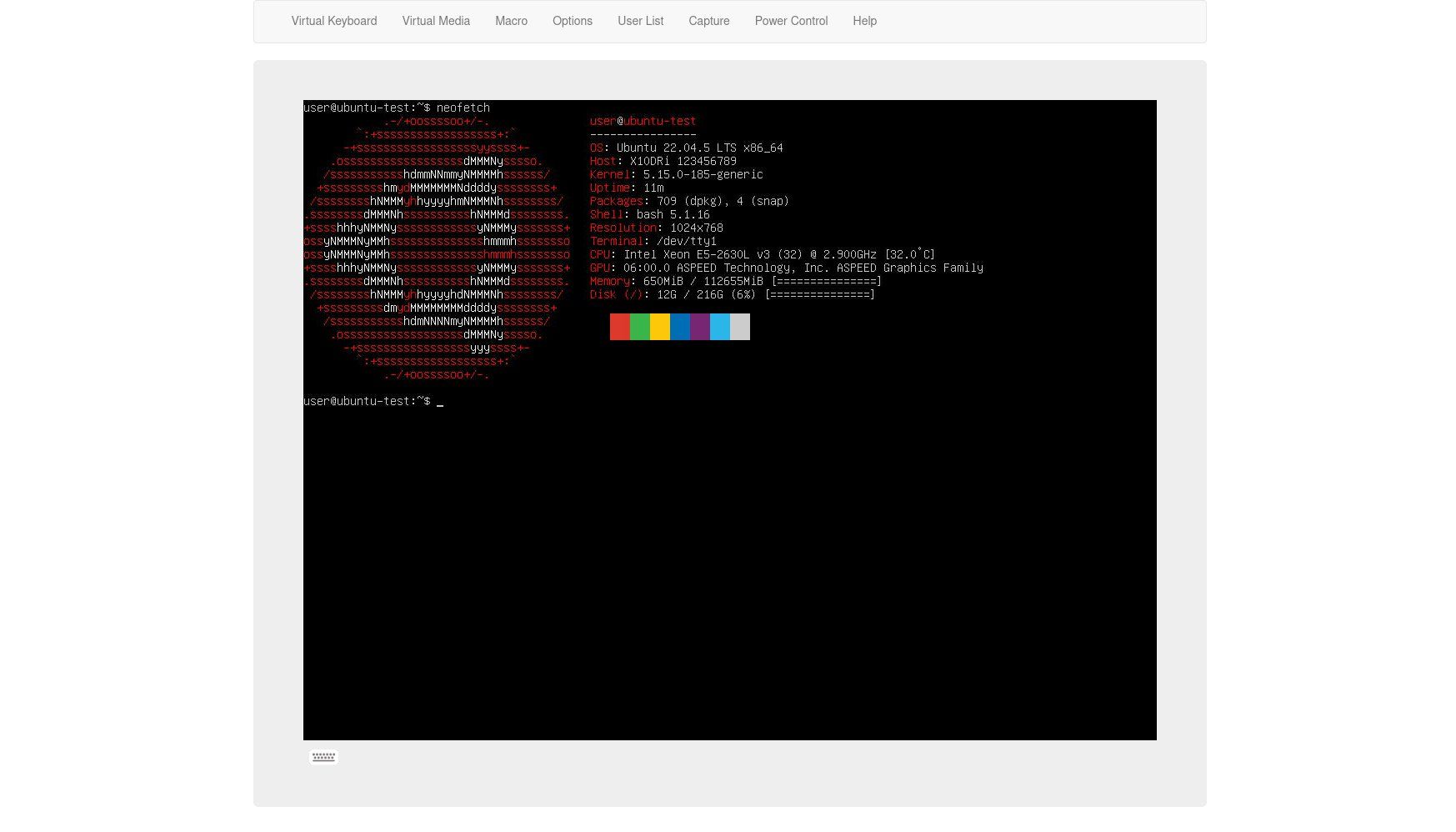Open the Macro menu
This screenshot has width=1456, height=832.
511,21
